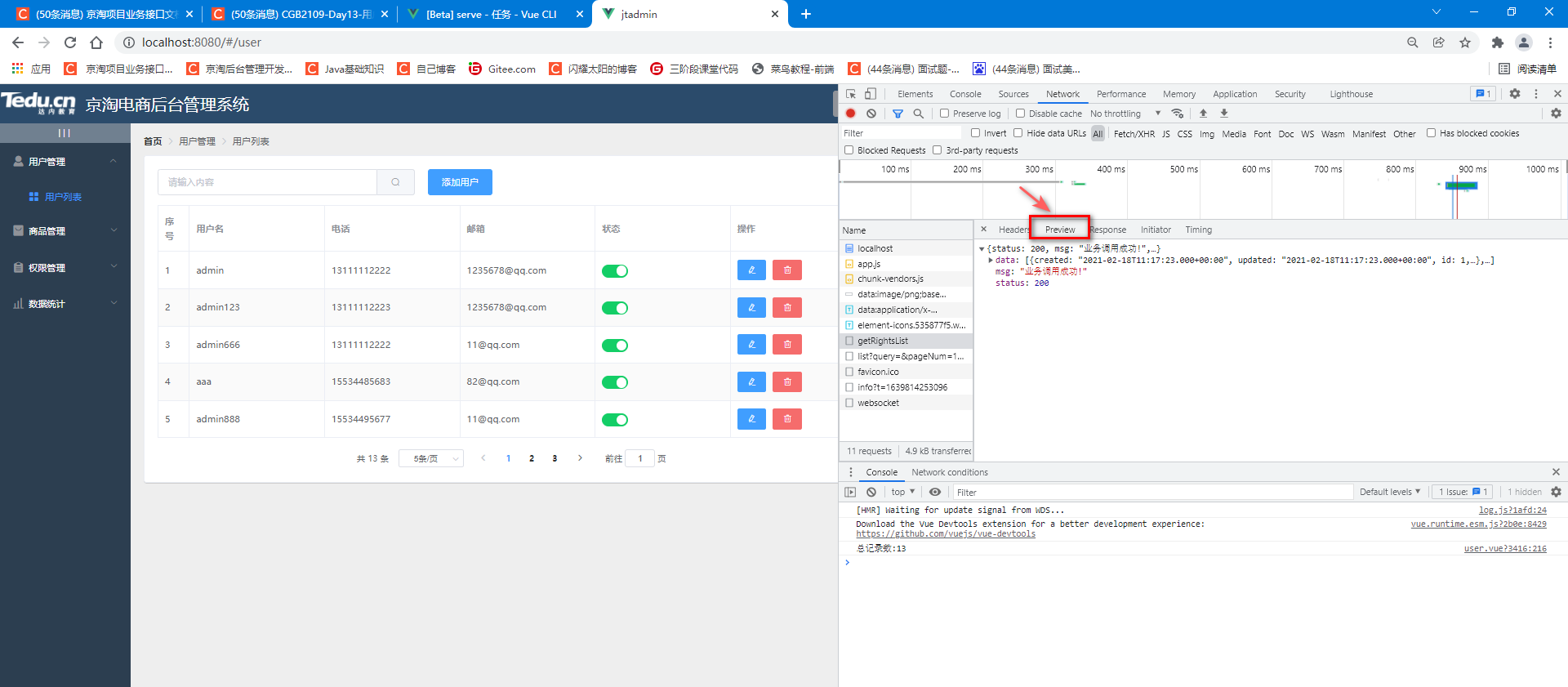
Task: Open DevTools settings gear
Action: coord(1515,94)
